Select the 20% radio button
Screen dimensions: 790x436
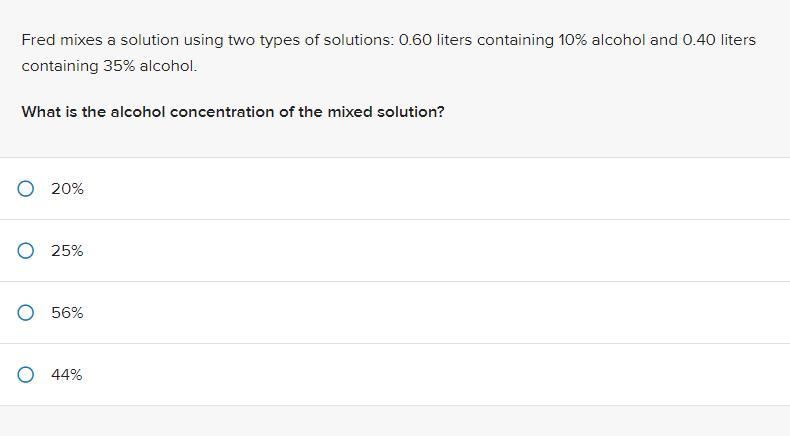pyautogui.click(x=26, y=188)
